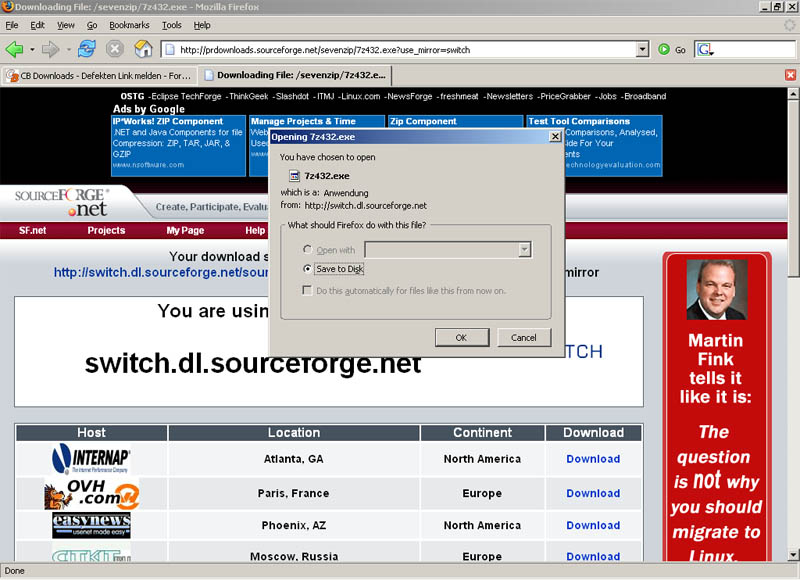Screen dimensions: 800x580
Task: Open the SF.net navigation item
Action: pos(33,231)
